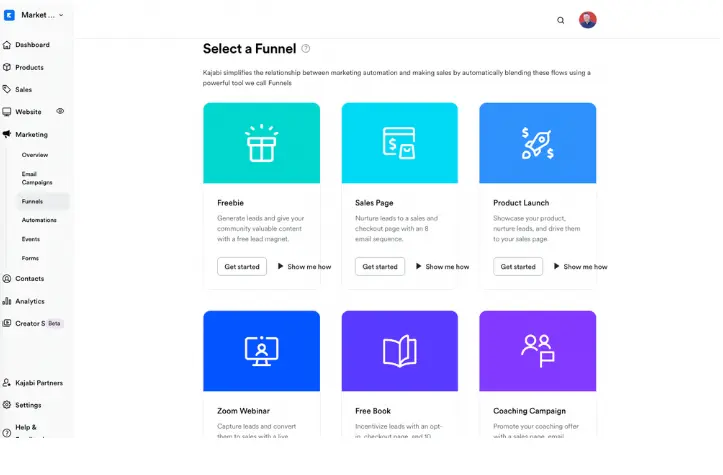The height and width of the screenshot is (475, 723).
Task: Click the Marketing megaphone icon
Action: pos(7,134)
